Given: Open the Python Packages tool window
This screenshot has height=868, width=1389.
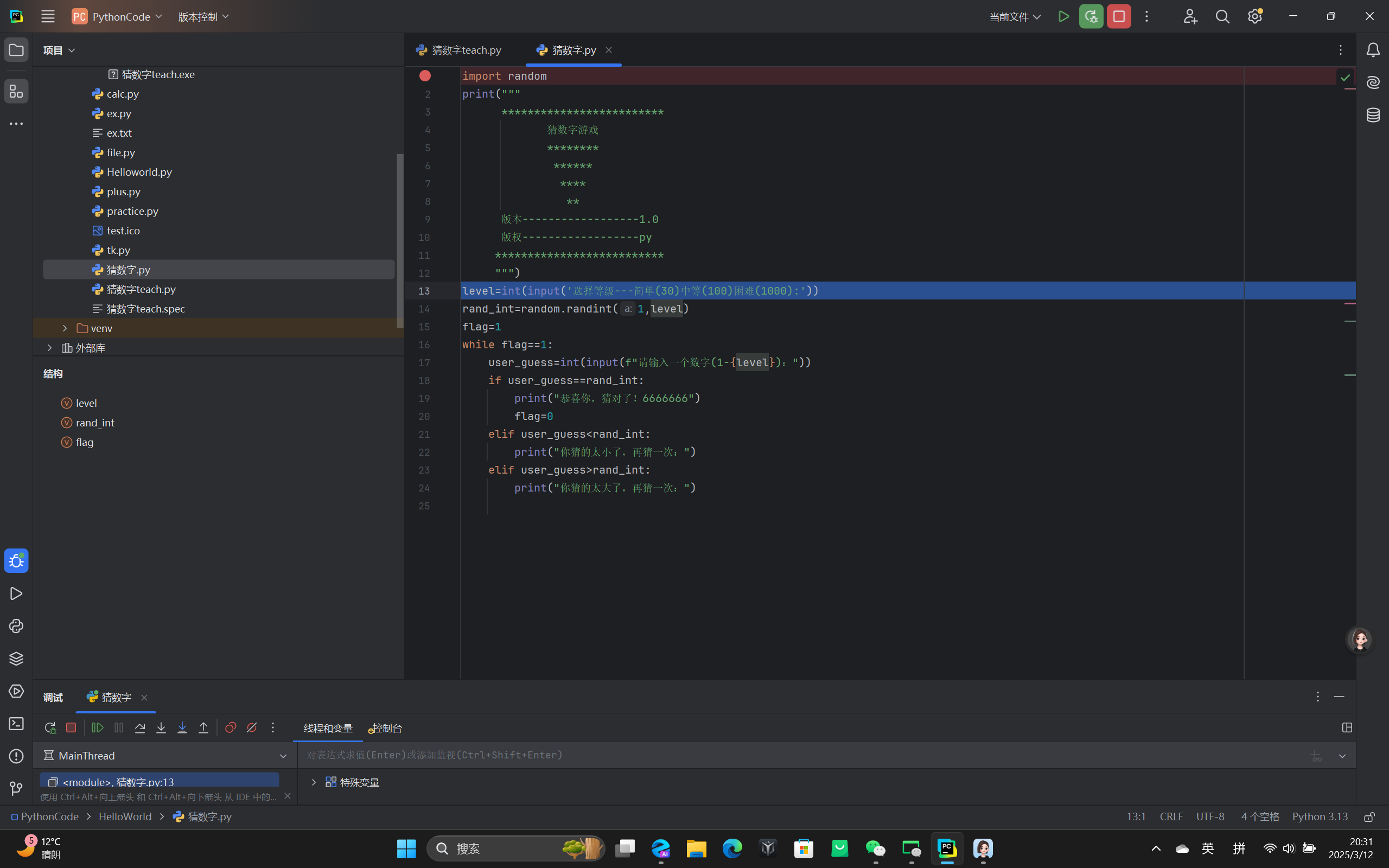Looking at the screenshot, I should 16,659.
